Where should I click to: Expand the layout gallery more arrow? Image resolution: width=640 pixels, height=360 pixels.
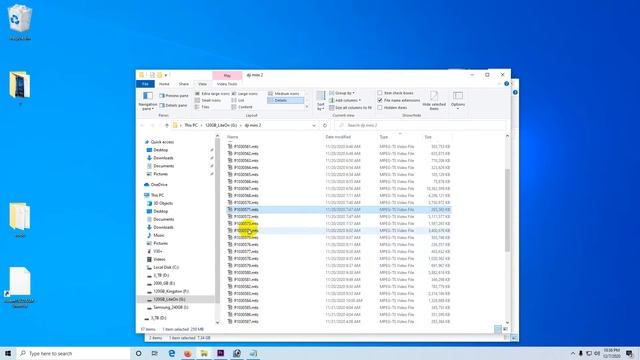(307, 107)
